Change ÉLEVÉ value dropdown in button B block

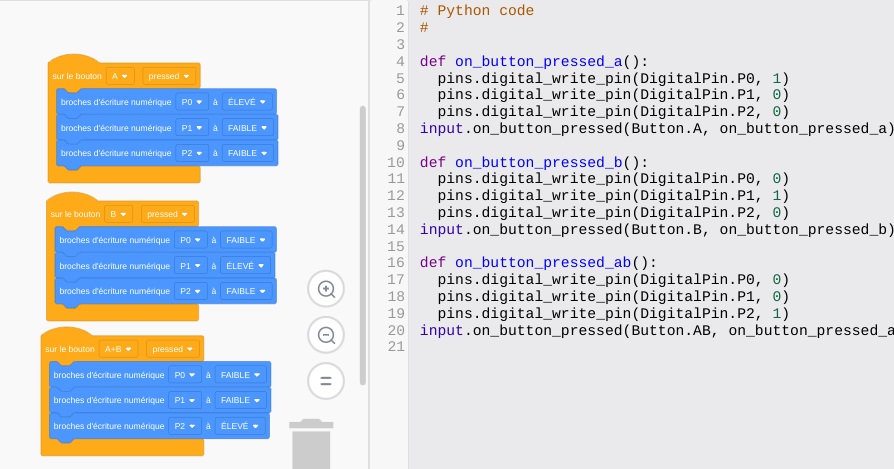245,266
